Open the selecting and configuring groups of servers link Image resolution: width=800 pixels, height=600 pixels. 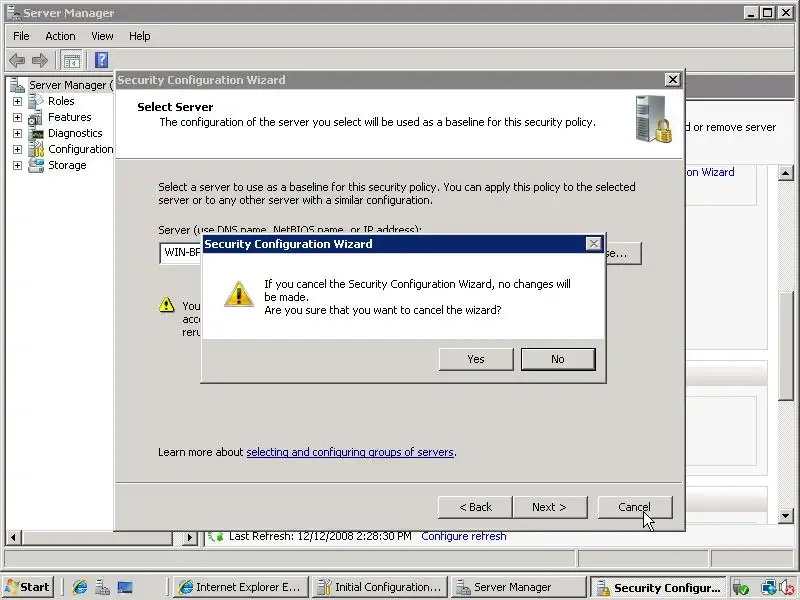350,452
